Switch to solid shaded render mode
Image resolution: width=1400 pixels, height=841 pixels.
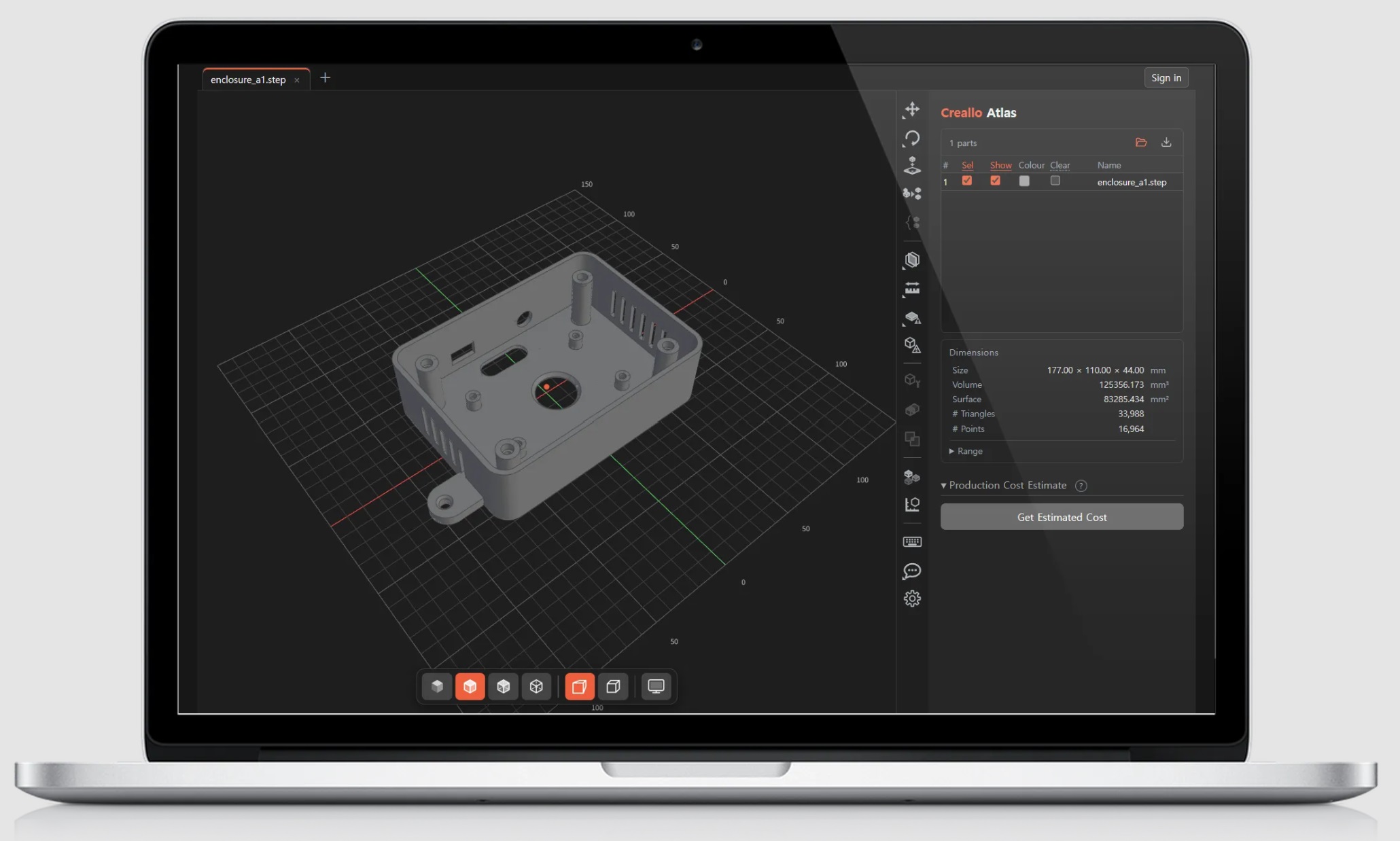[437, 686]
